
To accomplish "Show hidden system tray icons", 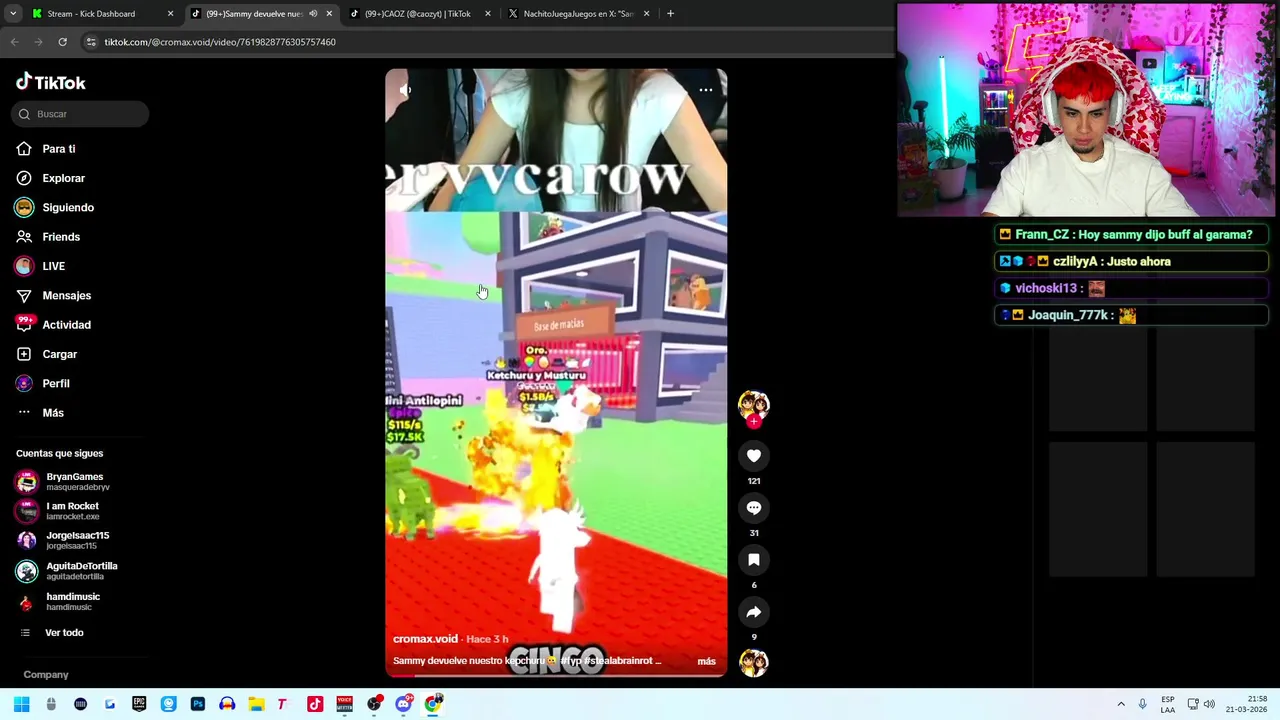I will click(x=1121, y=704).
